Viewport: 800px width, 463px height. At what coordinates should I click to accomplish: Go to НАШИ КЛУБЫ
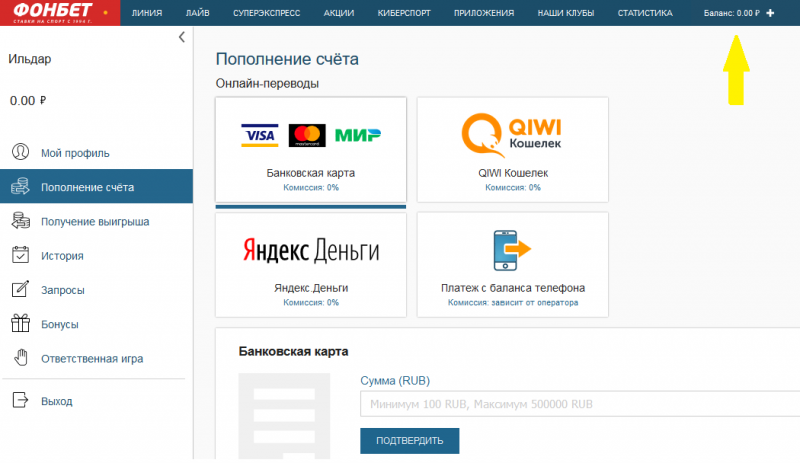[566, 13]
